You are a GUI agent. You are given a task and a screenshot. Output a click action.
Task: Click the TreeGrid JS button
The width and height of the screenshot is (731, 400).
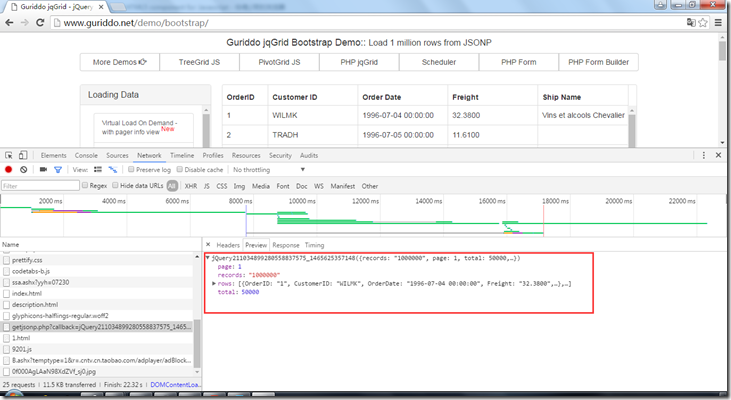[x=199, y=62]
